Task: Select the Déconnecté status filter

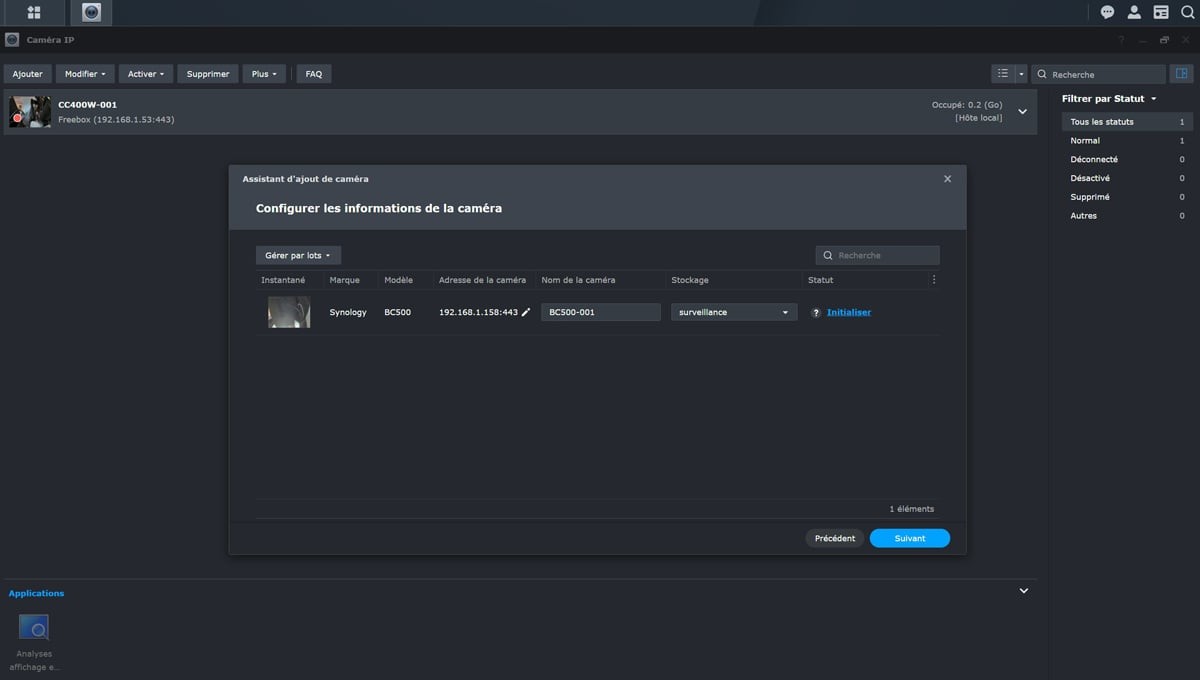Action: (x=1094, y=159)
